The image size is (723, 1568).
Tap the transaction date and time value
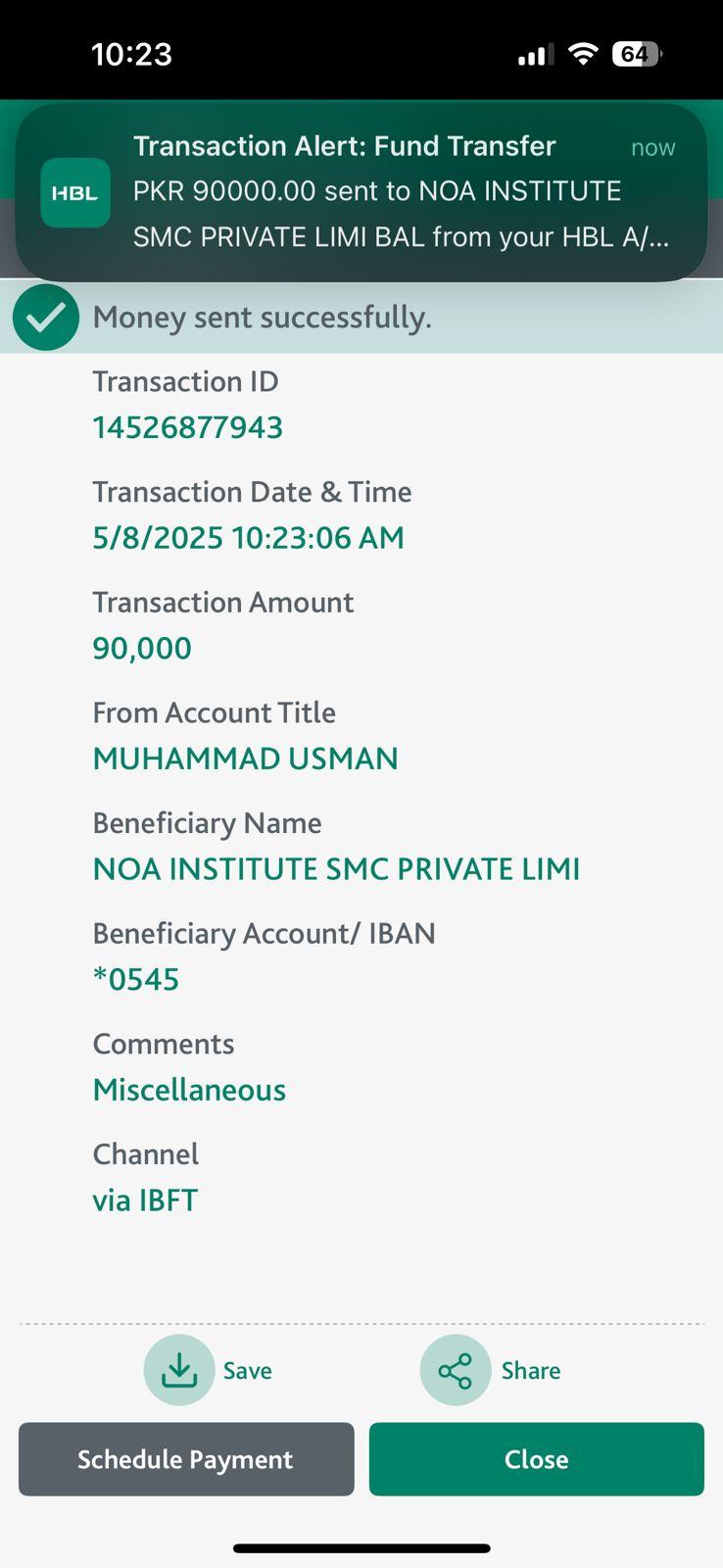(248, 537)
